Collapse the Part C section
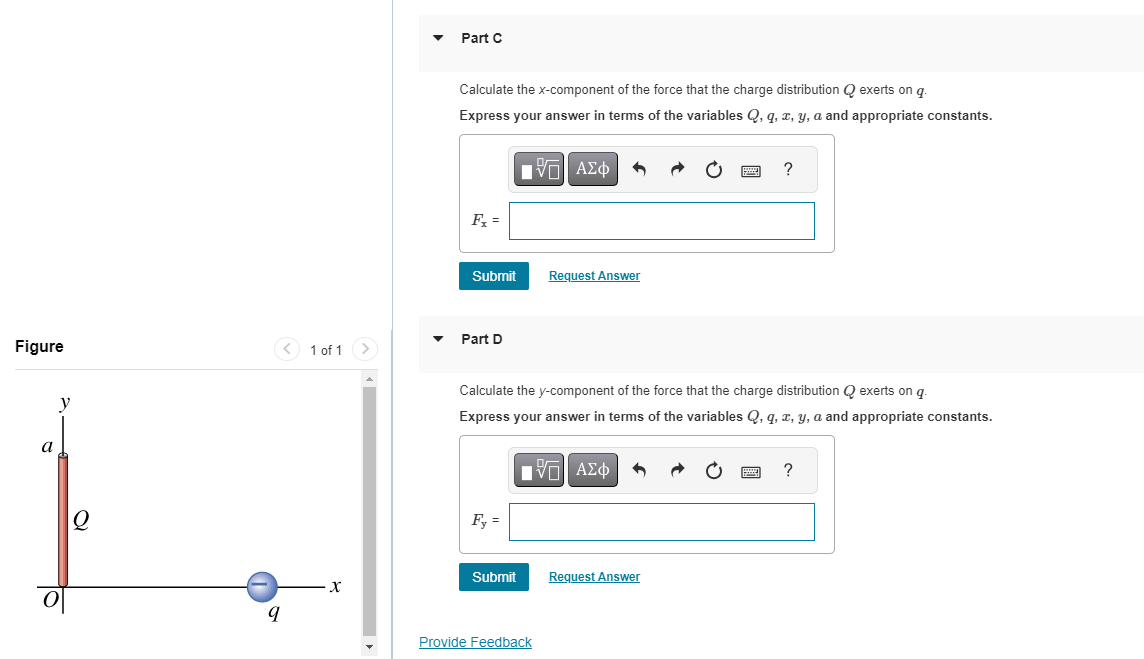This screenshot has height=659, width=1144. click(x=437, y=37)
